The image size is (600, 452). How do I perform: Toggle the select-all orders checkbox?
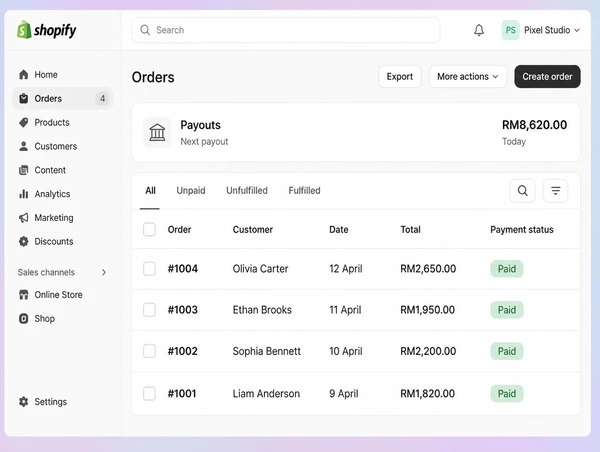[x=149, y=230]
